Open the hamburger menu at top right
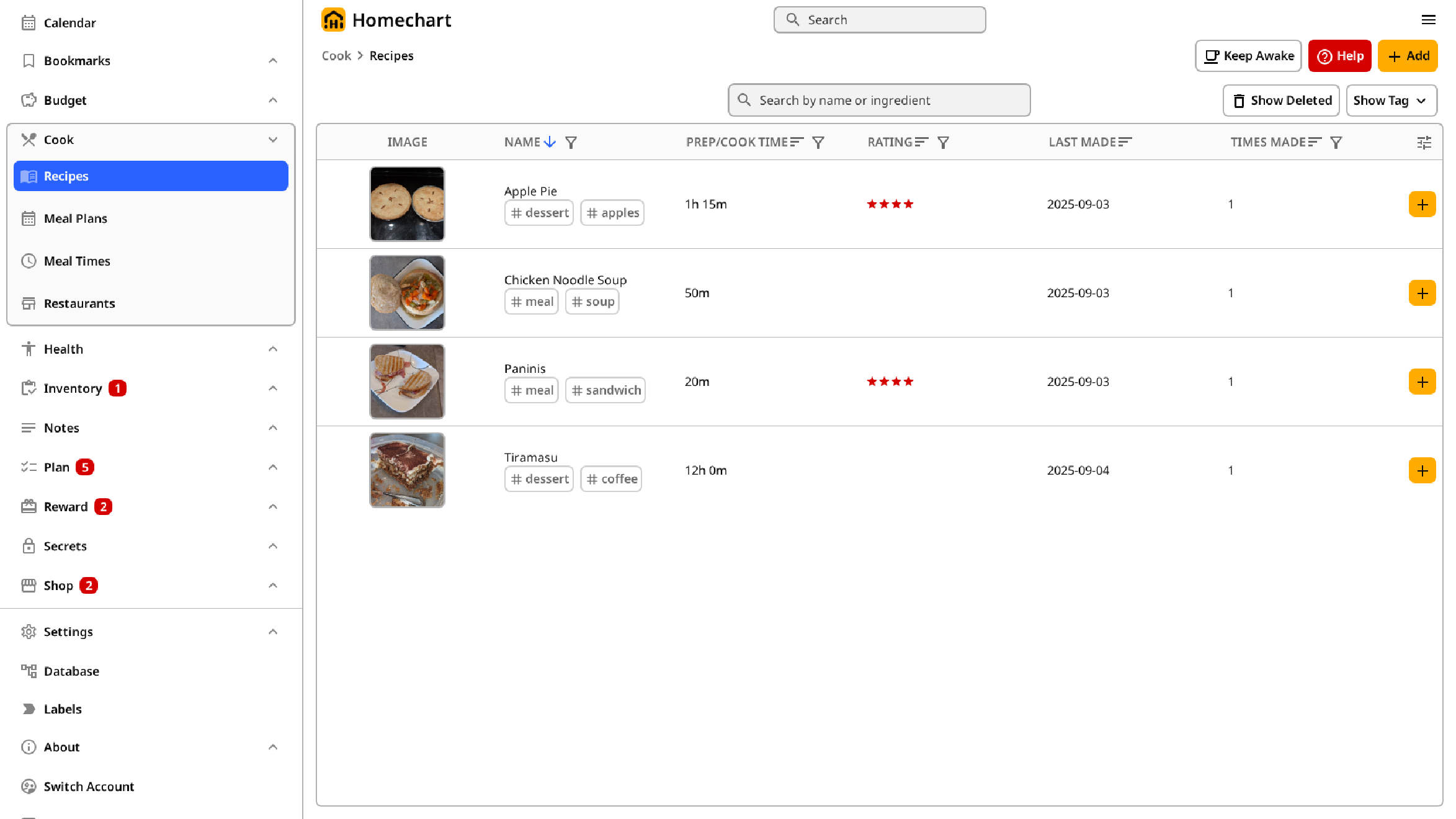 1429,20
